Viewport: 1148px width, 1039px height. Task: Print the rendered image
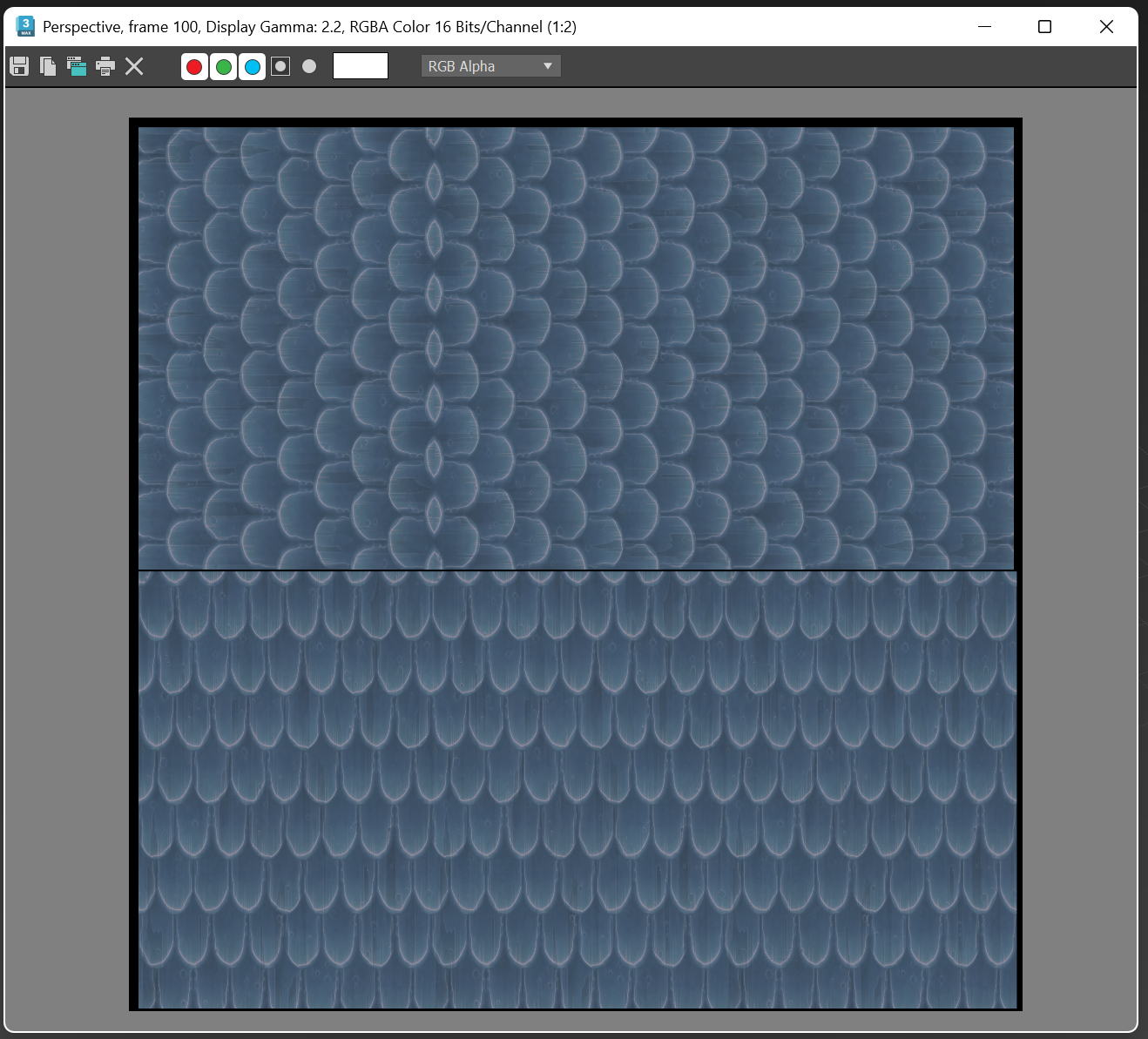click(105, 66)
